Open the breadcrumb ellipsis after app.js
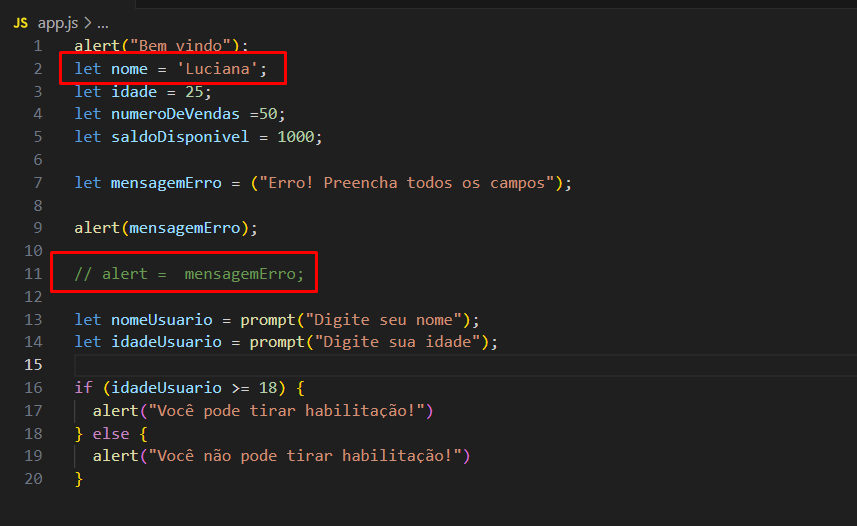Image resolution: width=857 pixels, height=526 pixels. point(103,24)
